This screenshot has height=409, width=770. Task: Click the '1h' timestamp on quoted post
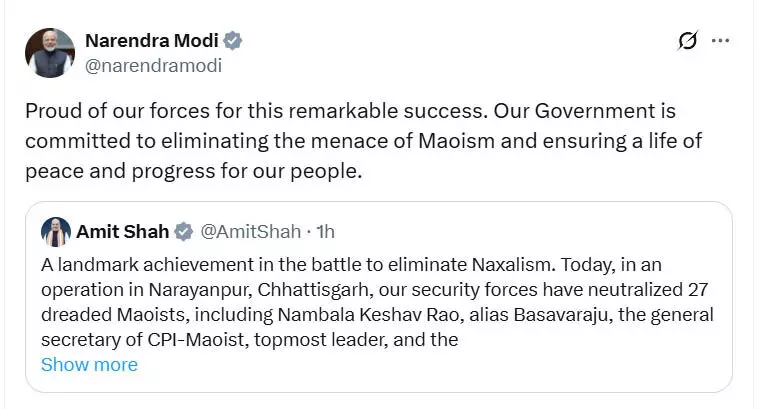click(x=325, y=232)
